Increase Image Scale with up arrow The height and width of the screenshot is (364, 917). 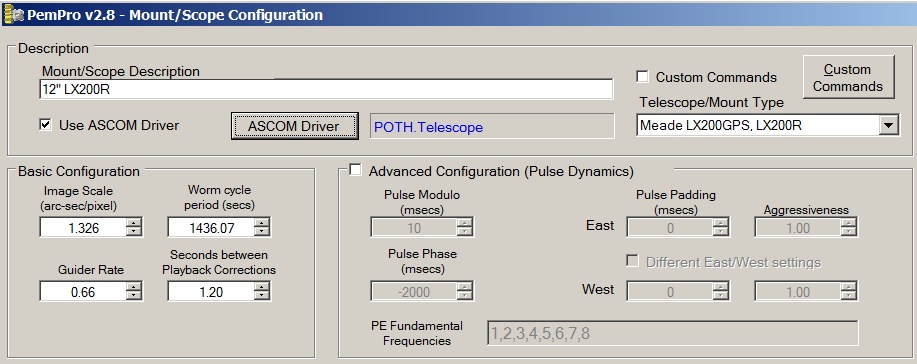pyautogui.click(x=135, y=223)
